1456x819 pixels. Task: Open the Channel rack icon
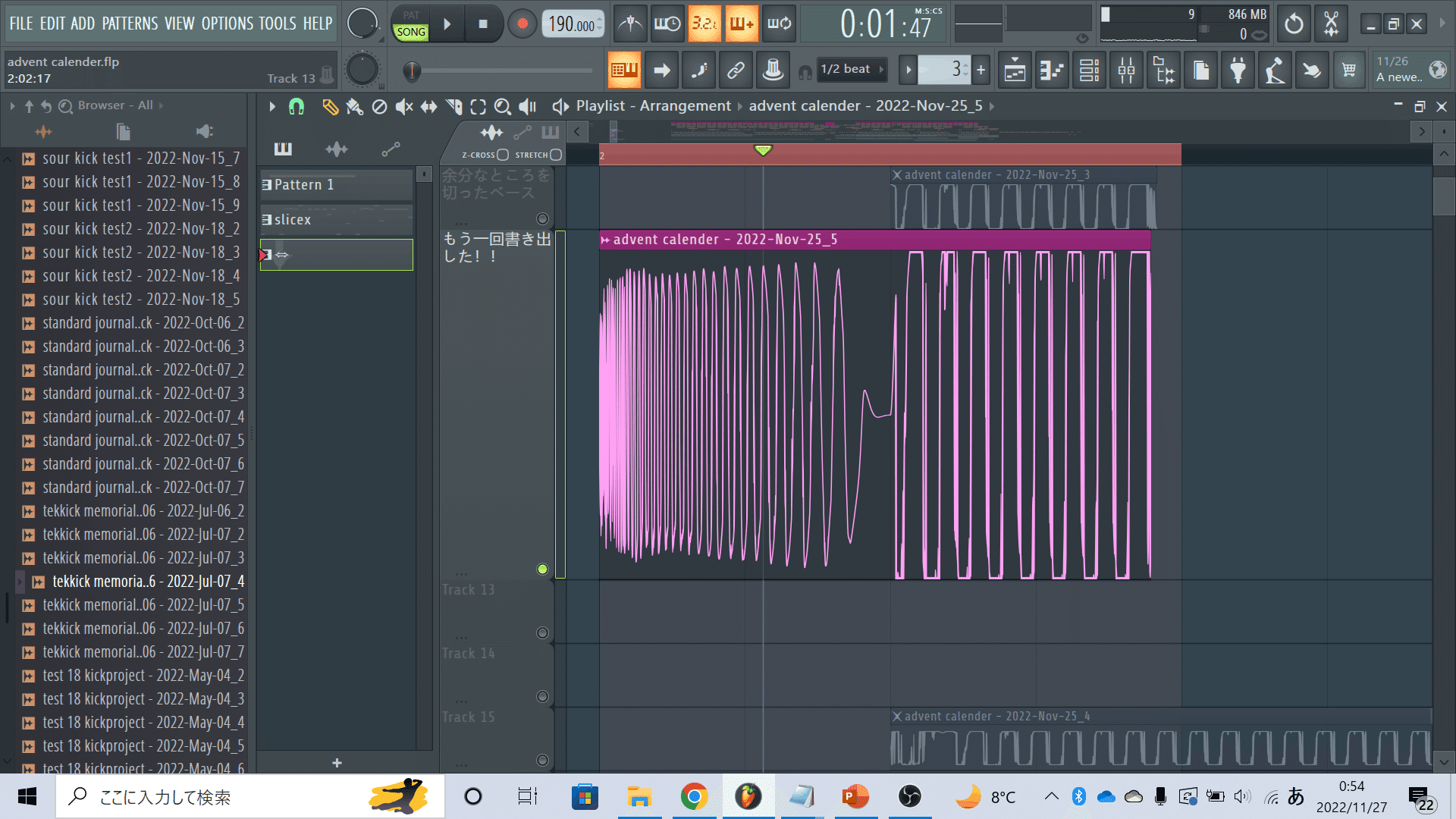pyautogui.click(x=1089, y=71)
